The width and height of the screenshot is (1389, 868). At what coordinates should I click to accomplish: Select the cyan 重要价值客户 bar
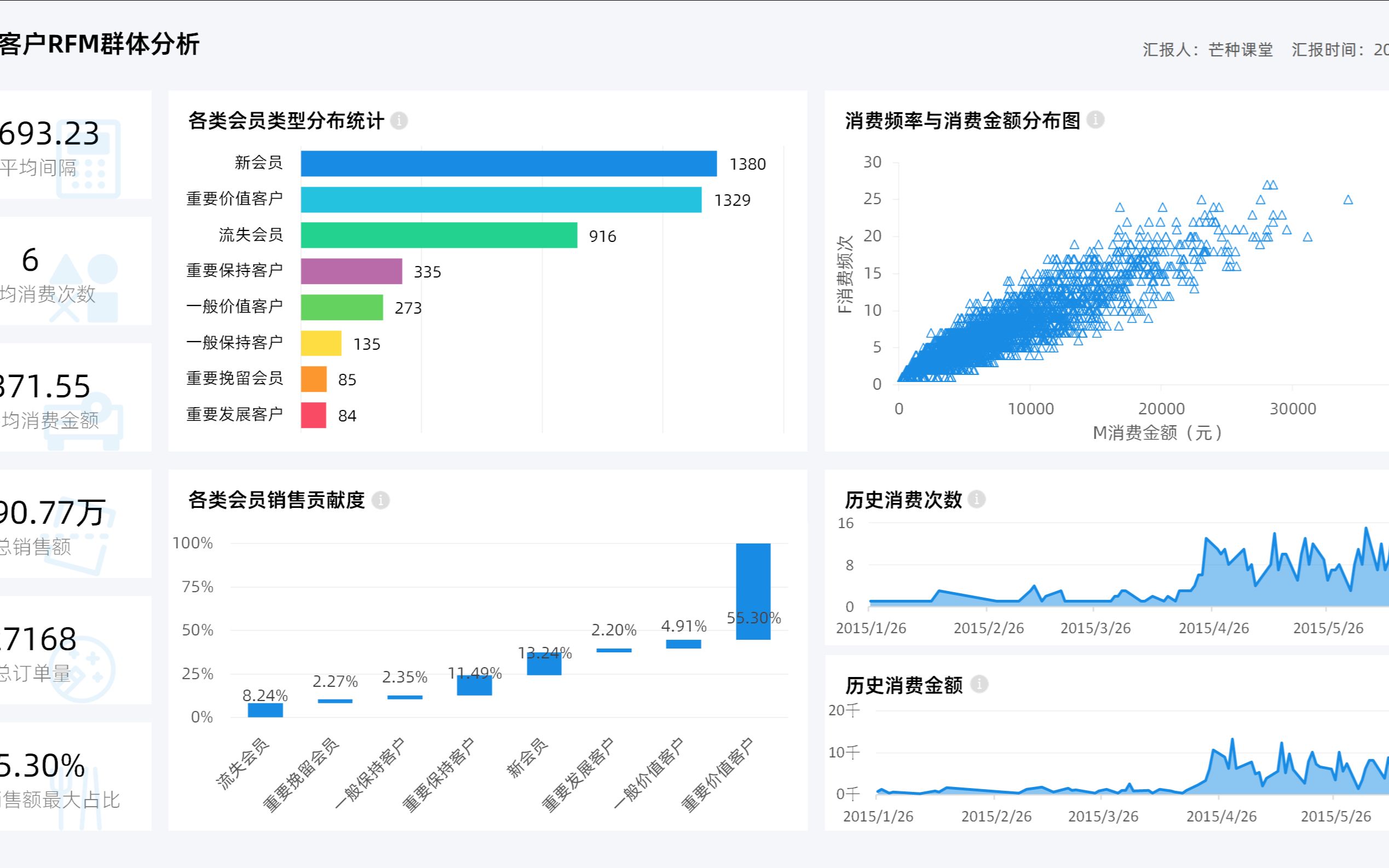[x=501, y=200]
